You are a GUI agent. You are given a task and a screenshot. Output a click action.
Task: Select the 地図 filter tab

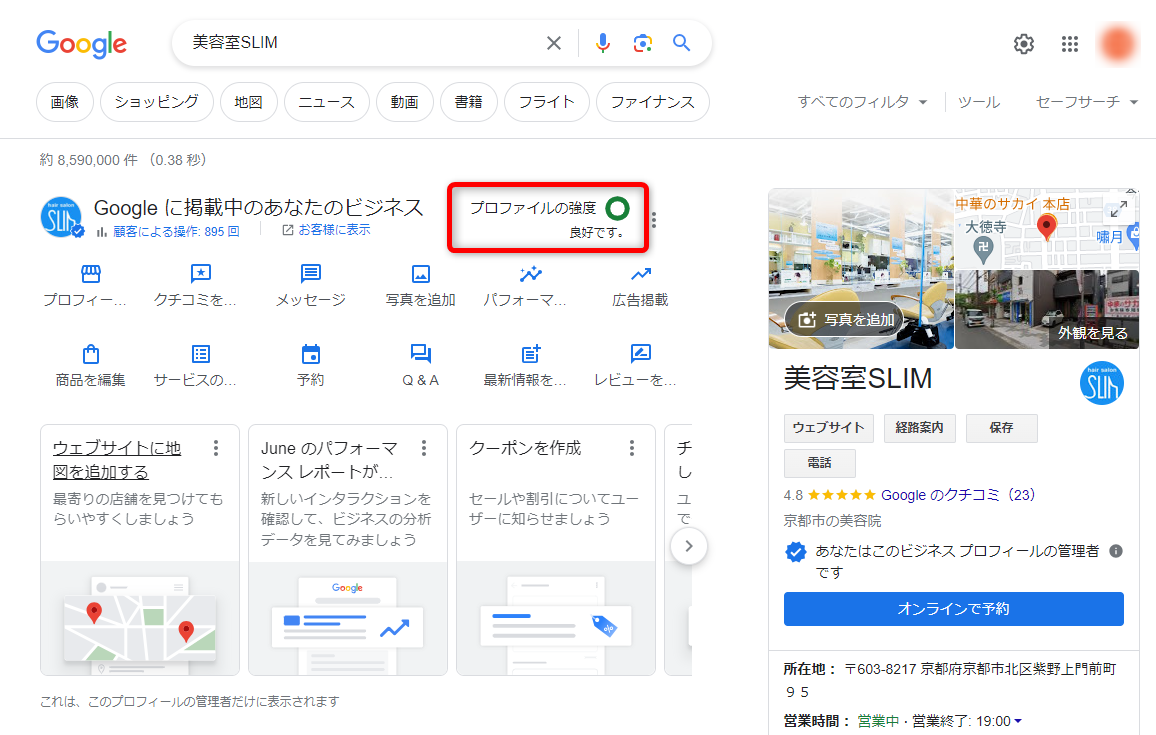pos(248,102)
